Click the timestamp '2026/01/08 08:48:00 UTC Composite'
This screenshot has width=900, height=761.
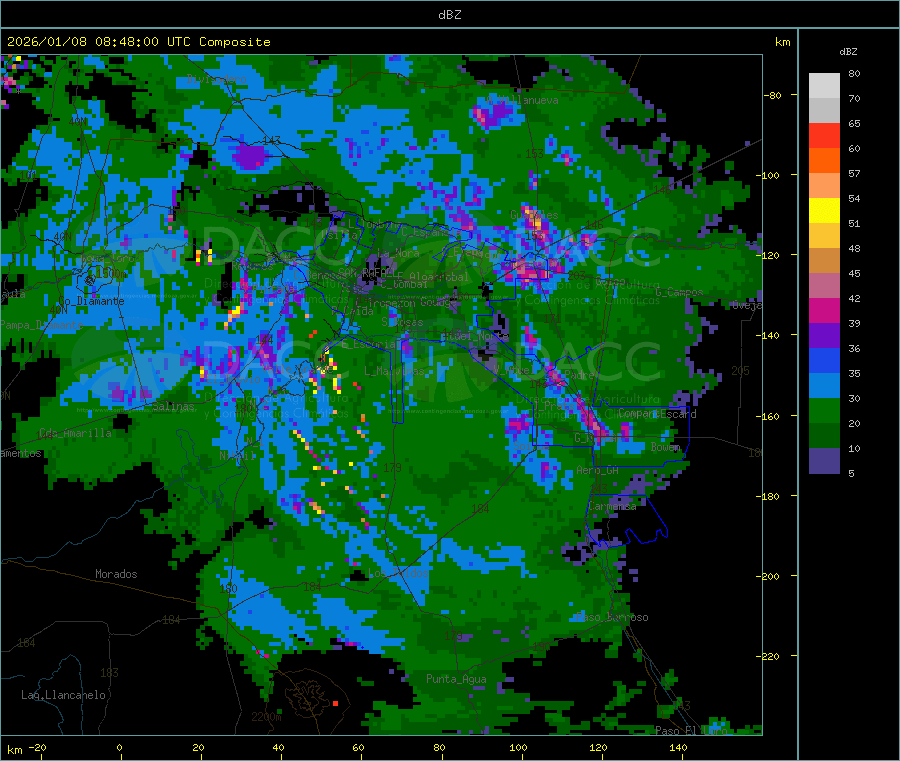tap(138, 42)
